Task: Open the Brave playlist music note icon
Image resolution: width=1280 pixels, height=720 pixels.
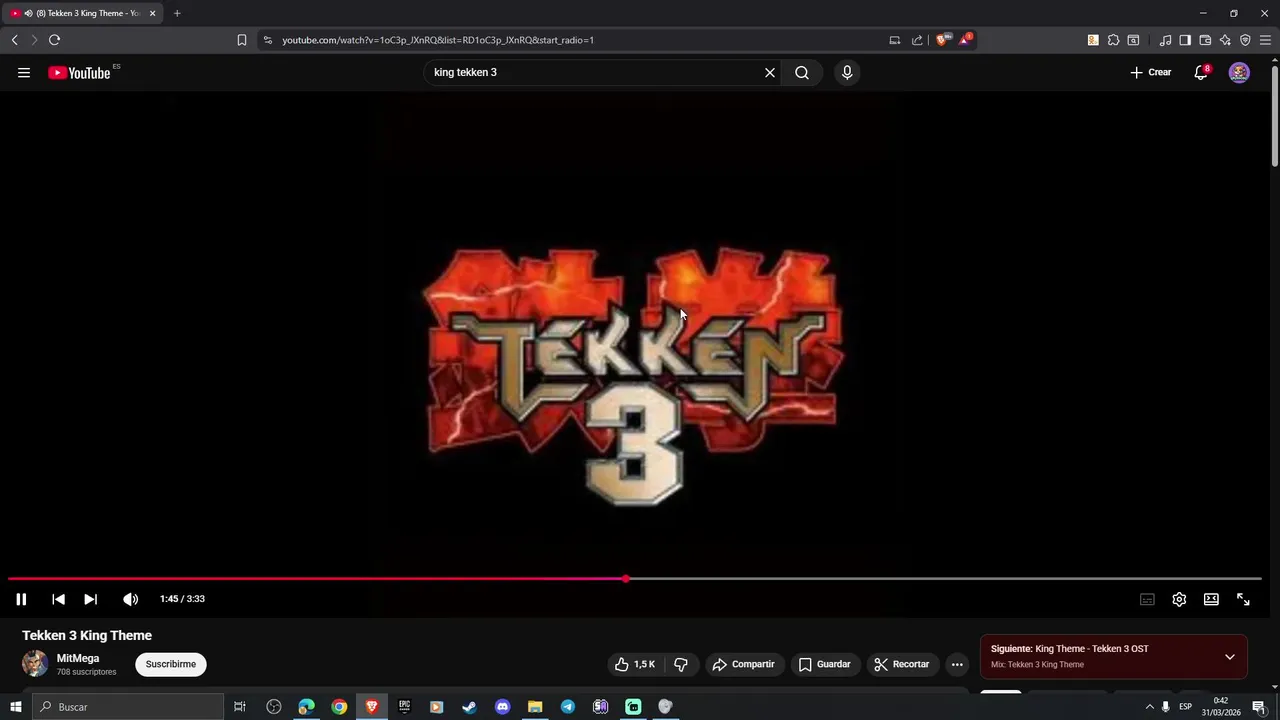Action: click(1165, 40)
